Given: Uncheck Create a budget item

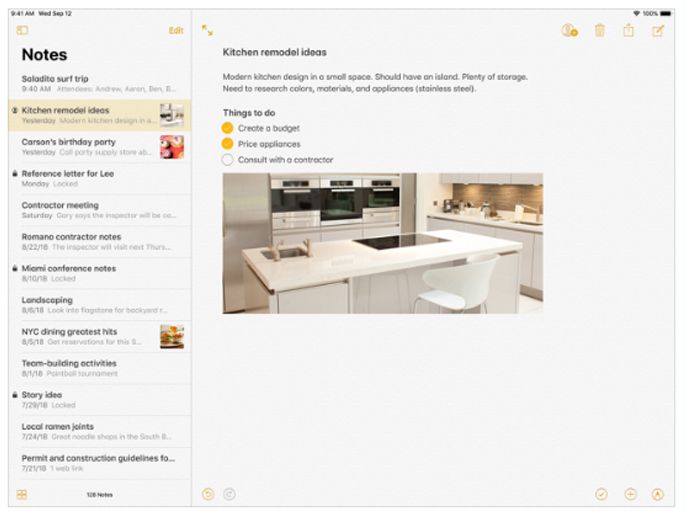Looking at the screenshot, I should pos(227,128).
